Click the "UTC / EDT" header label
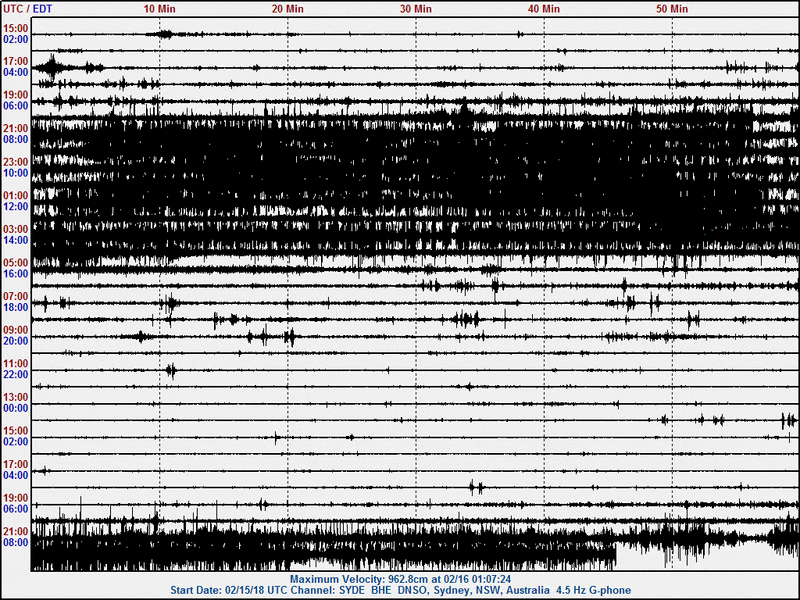This screenshot has height=600, width=800. (x=28, y=9)
